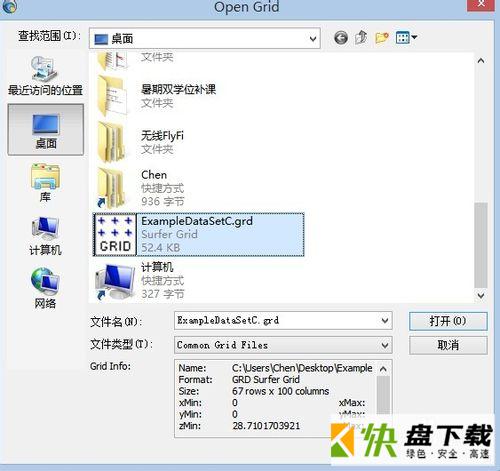Close the Open Grid dialog
The width and height of the screenshot is (500, 471).
pyautogui.click(x=481, y=5)
